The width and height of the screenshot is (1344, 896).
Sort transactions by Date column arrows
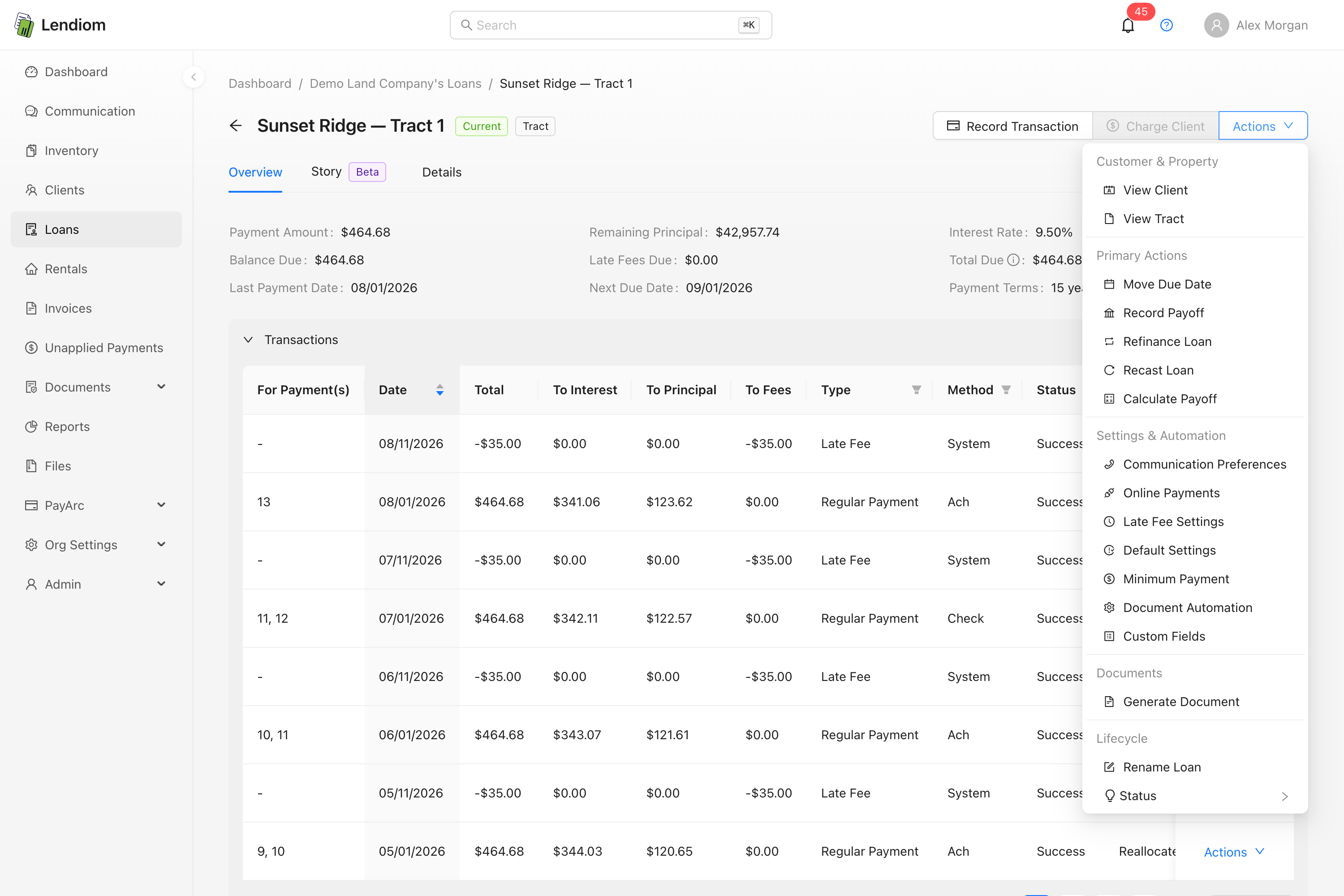pos(439,390)
